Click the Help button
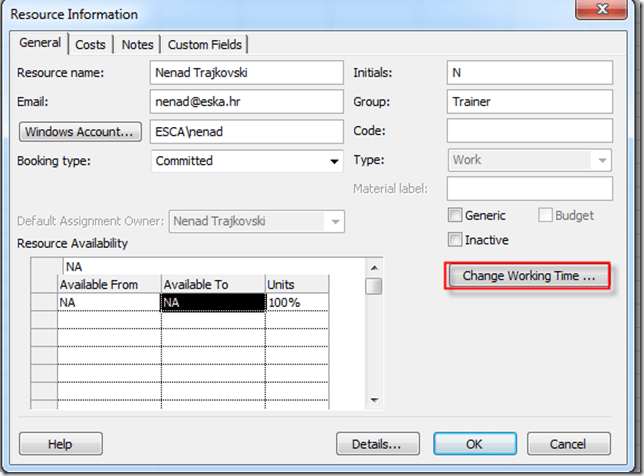This screenshot has height=476, width=644. pyautogui.click(x=60, y=444)
